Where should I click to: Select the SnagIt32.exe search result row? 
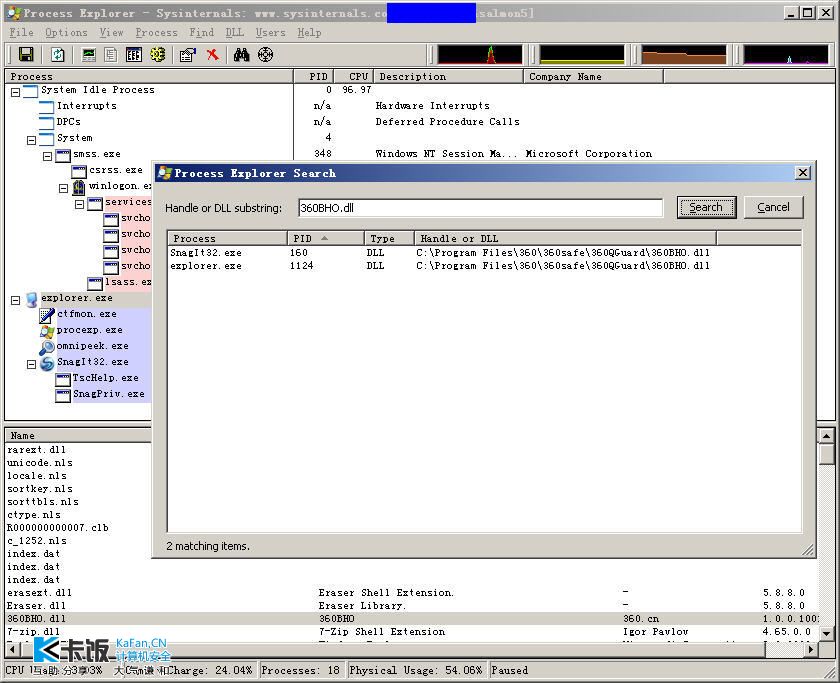pyautogui.click(x=484, y=253)
